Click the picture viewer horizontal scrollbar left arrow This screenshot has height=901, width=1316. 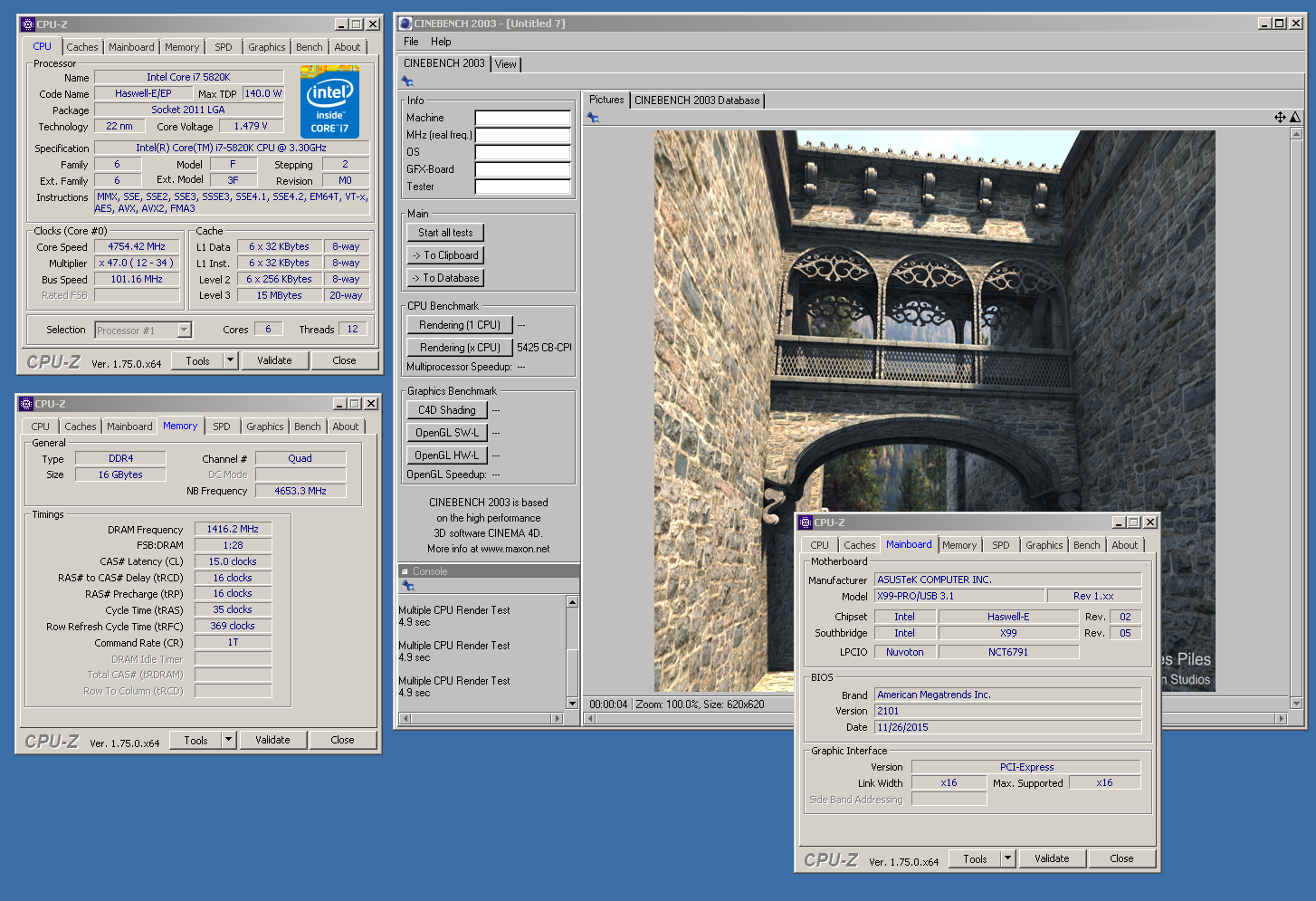tap(591, 719)
